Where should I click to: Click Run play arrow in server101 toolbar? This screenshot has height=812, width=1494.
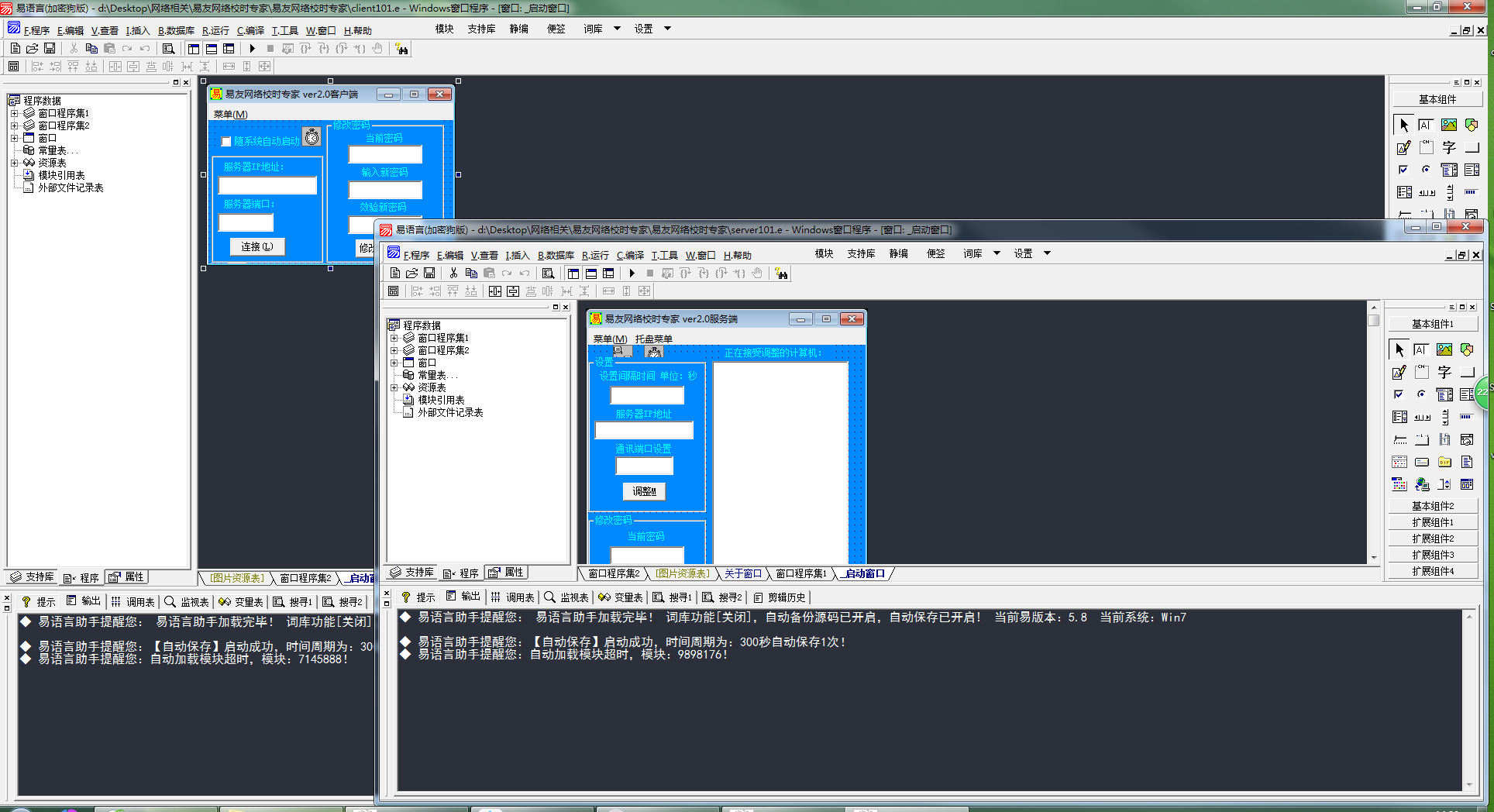coord(632,273)
